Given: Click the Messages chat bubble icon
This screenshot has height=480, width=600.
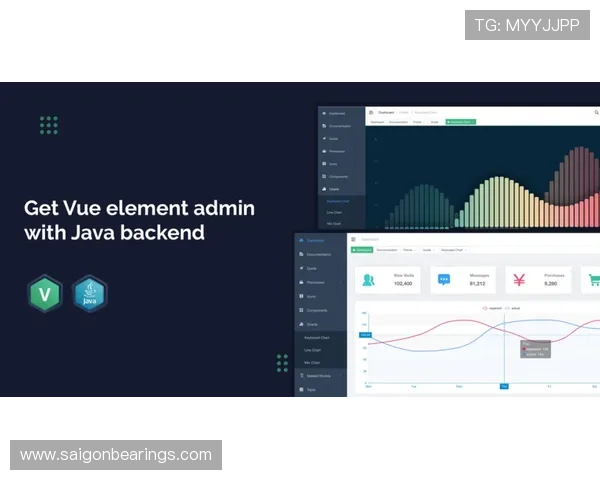Looking at the screenshot, I should pos(444,280).
